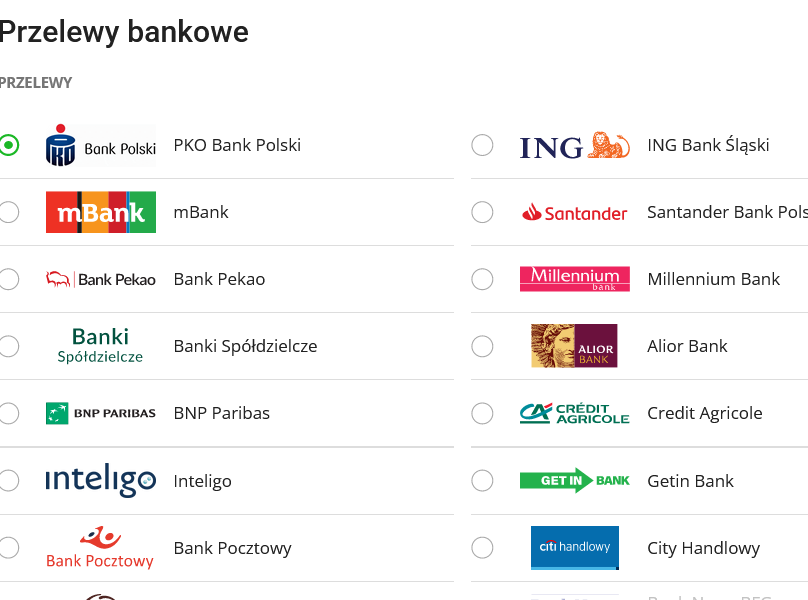This screenshot has height=600, width=808.
Task: Click the BNP Paribas logo
Action: tap(101, 413)
